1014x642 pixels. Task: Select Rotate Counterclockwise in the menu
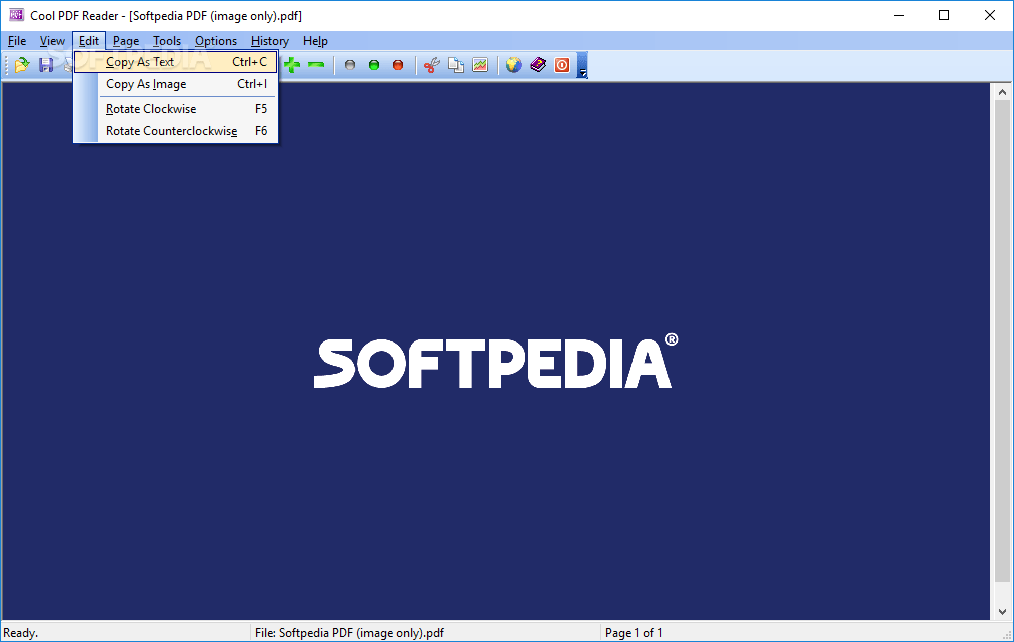(175, 131)
